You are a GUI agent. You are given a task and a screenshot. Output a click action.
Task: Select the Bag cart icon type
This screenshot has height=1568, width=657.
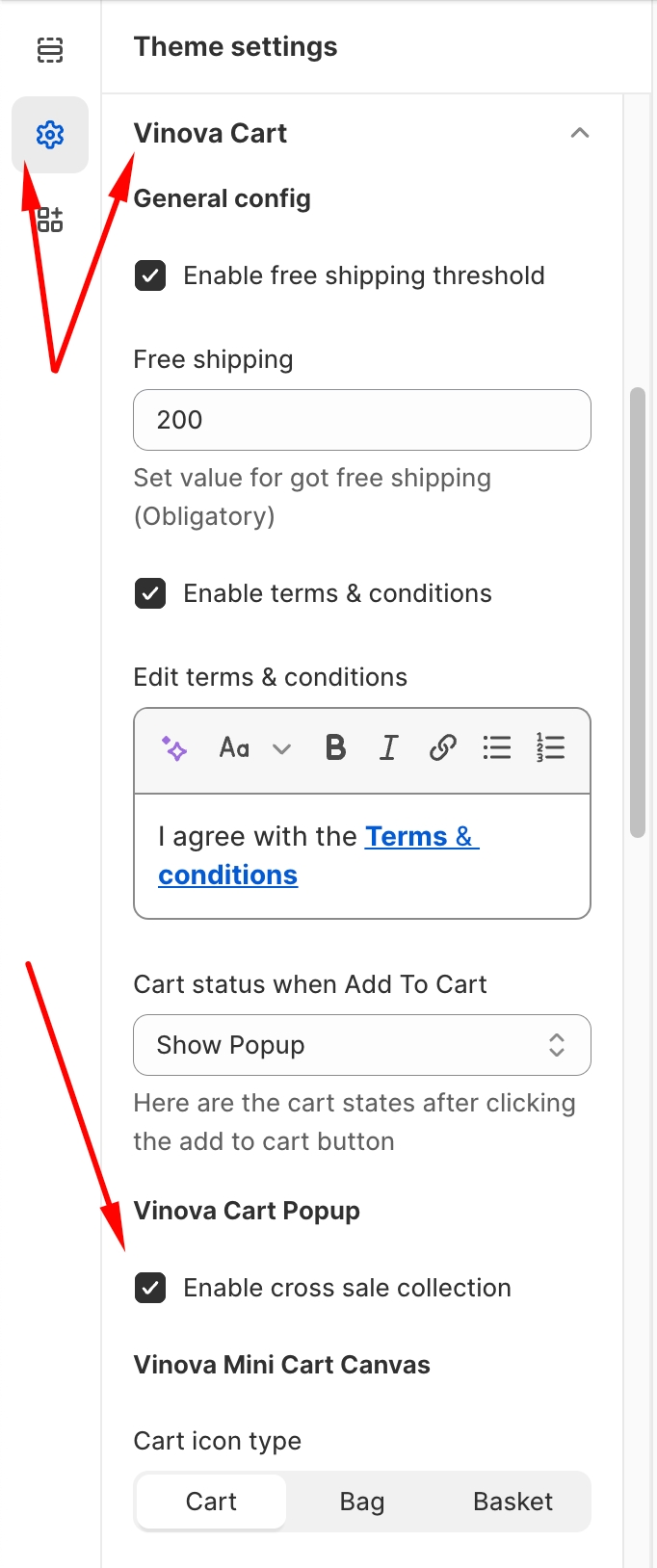point(362,1502)
